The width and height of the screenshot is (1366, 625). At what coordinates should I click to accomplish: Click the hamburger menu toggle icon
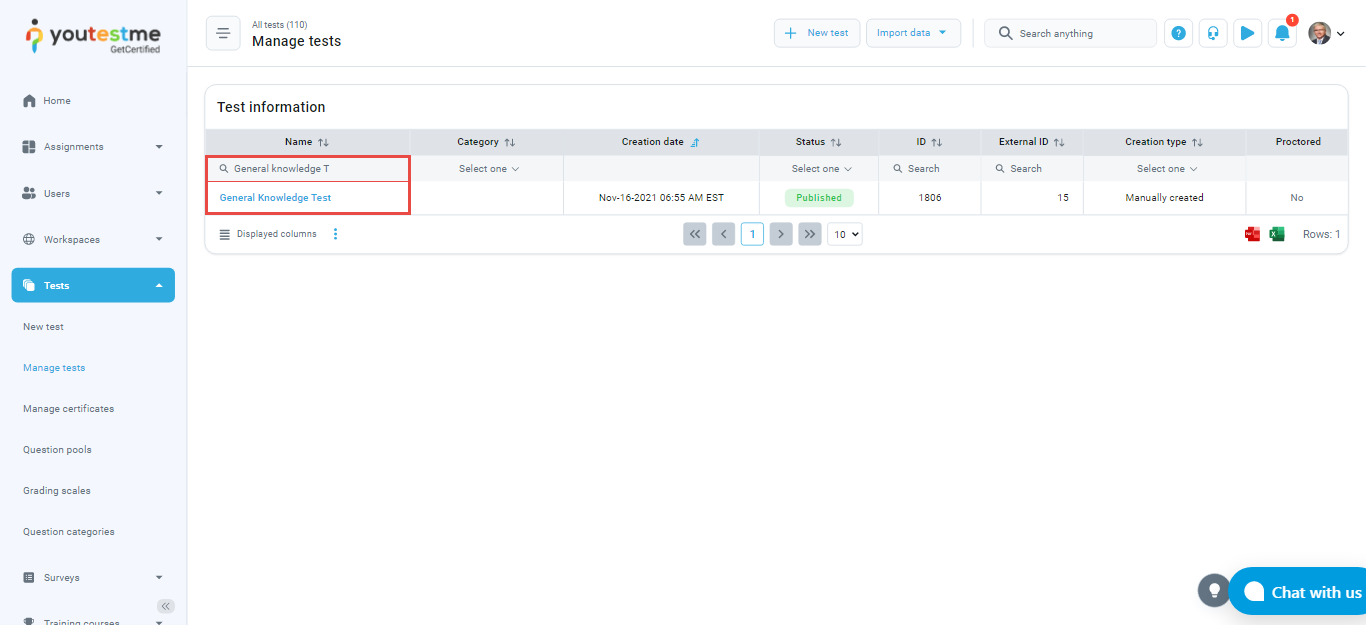click(x=223, y=33)
